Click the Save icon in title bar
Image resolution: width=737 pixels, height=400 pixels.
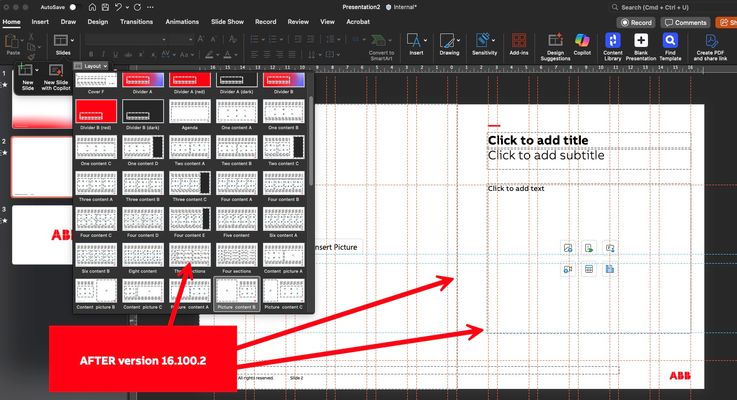(105, 7)
